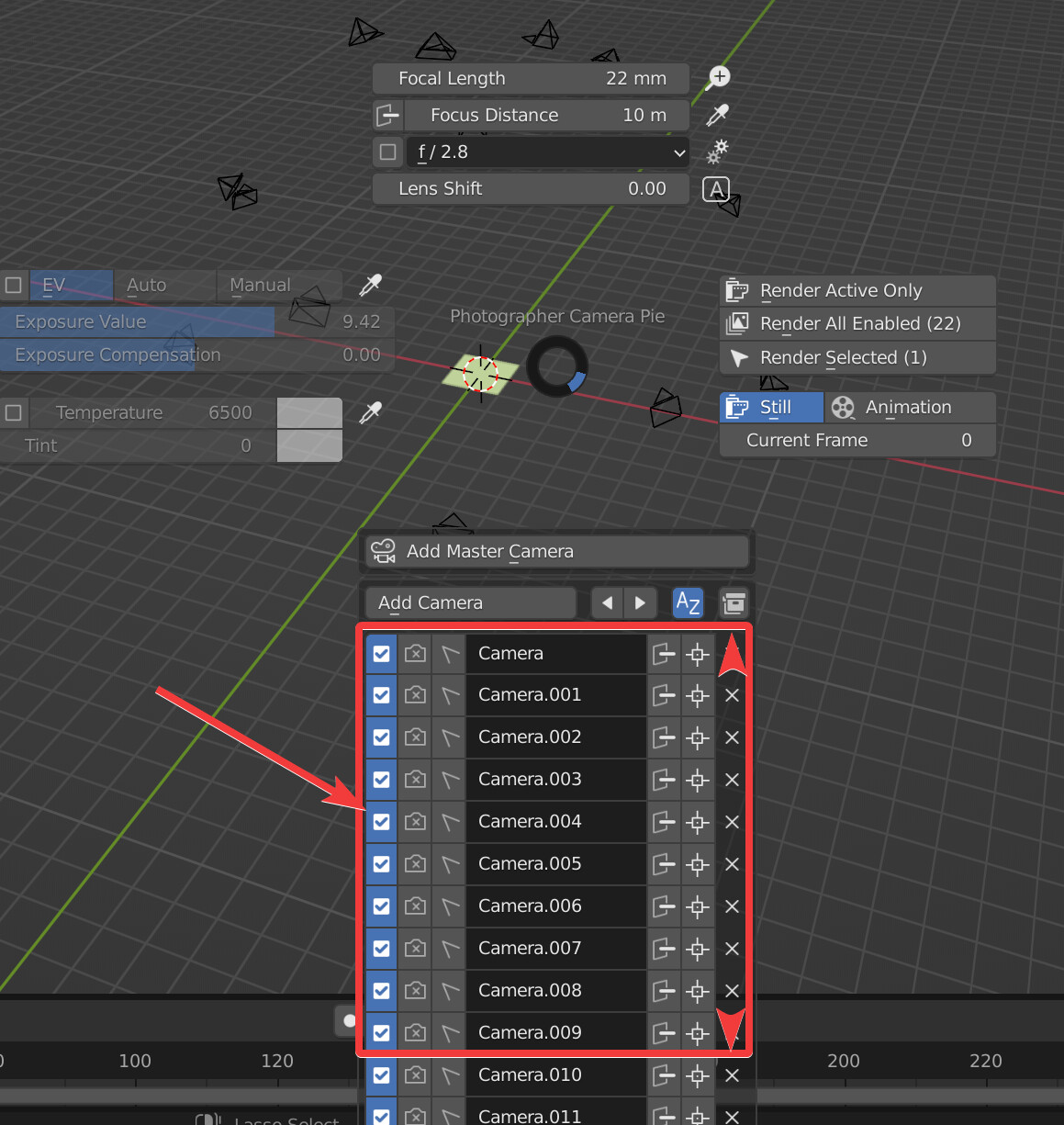This screenshot has height=1125, width=1064.
Task: Click the Camera.002 name field
Action: point(555,737)
